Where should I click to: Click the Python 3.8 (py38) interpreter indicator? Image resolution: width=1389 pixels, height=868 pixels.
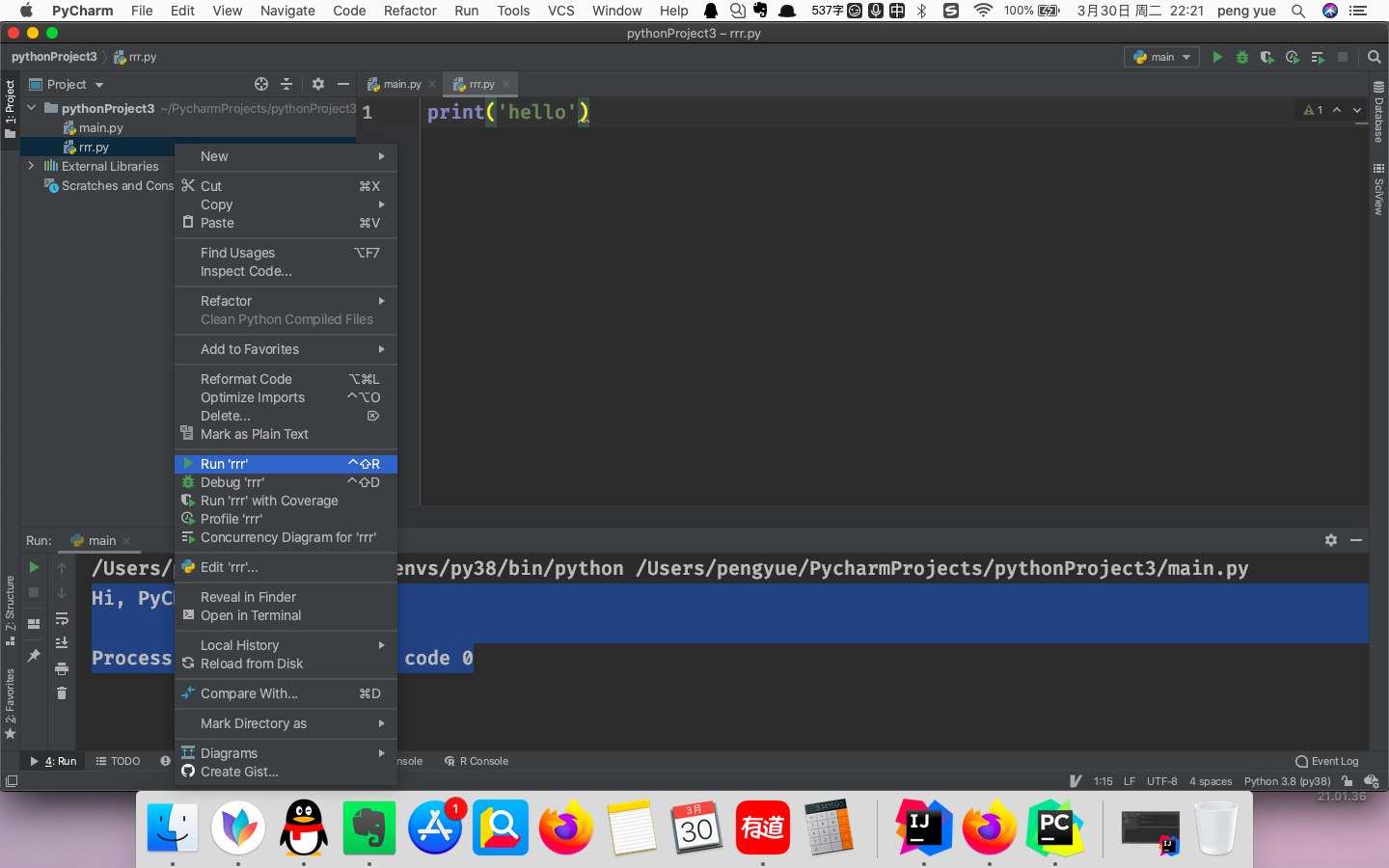[1287, 781]
